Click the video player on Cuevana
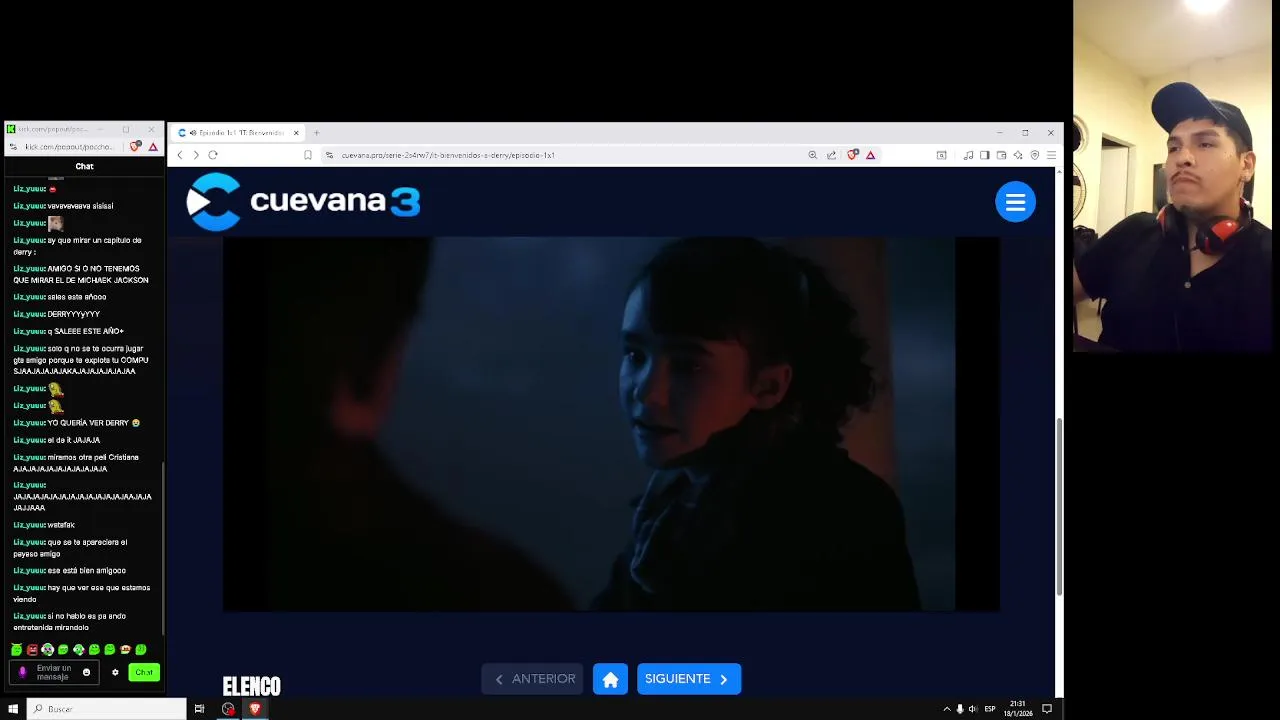 click(x=611, y=424)
